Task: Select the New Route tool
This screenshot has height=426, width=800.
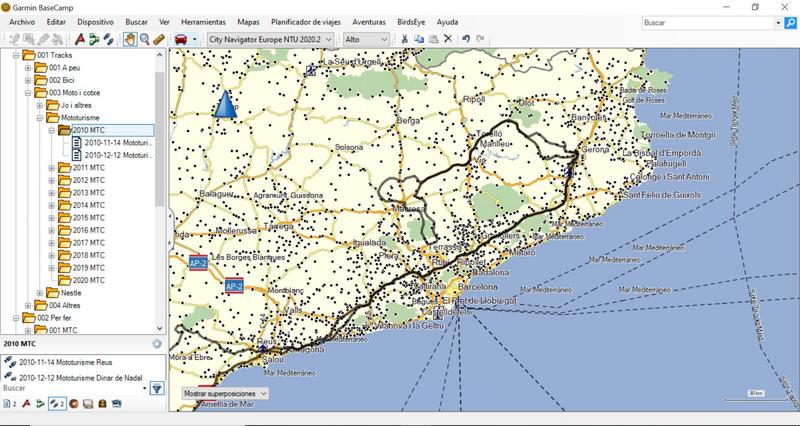Action: pos(94,39)
